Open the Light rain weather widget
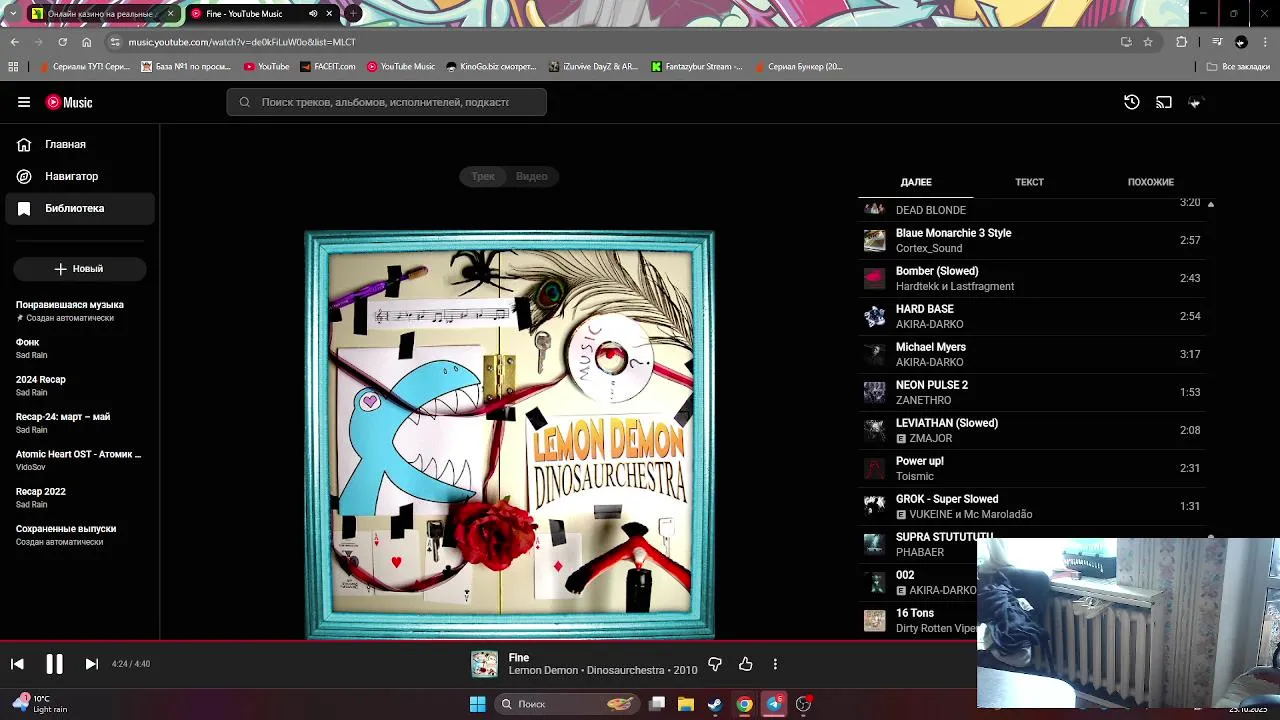Screen dimensions: 1280x720 pyautogui.click(x=40, y=704)
